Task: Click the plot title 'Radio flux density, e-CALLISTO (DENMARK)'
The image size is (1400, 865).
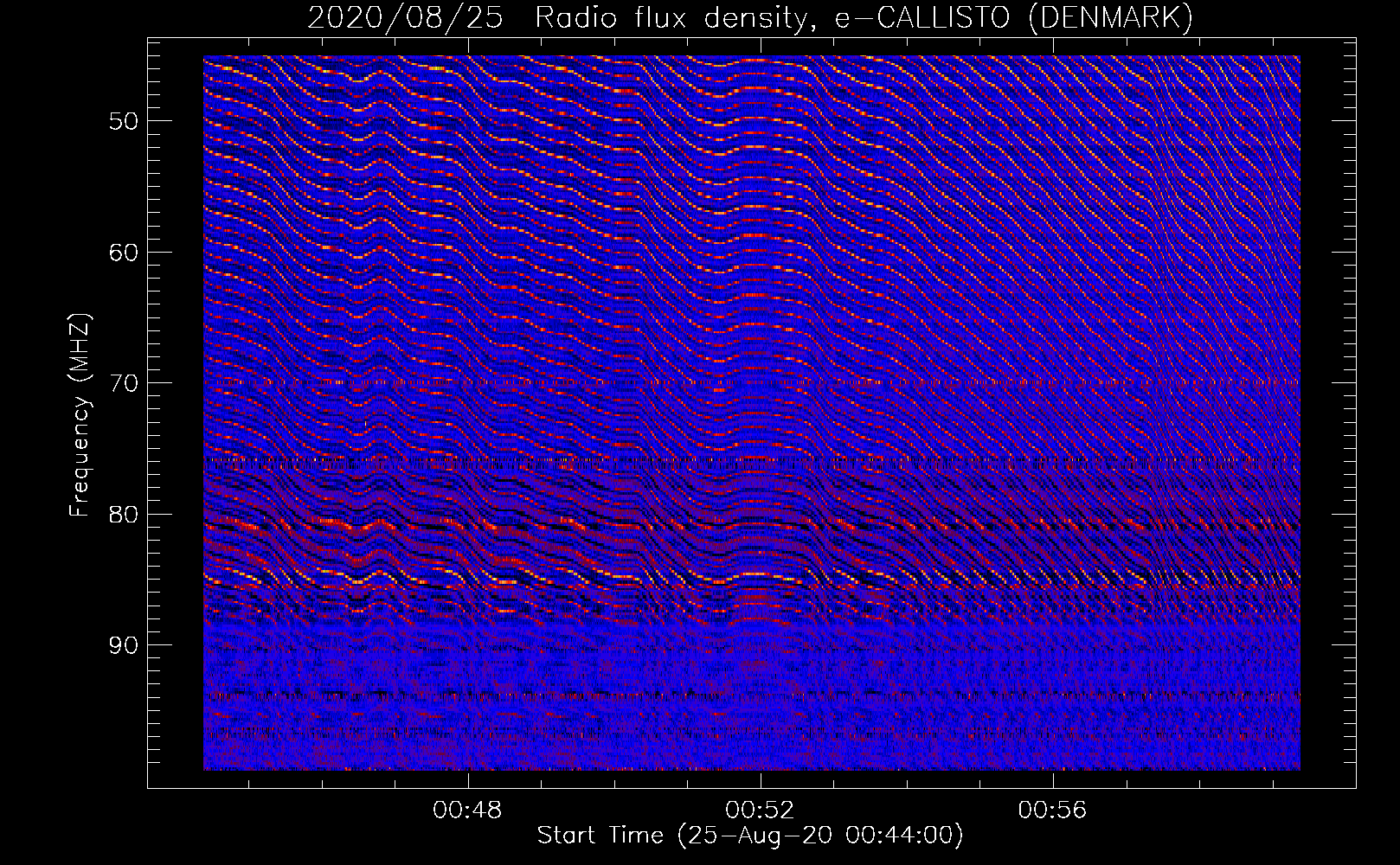Action: [x=864, y=17]
